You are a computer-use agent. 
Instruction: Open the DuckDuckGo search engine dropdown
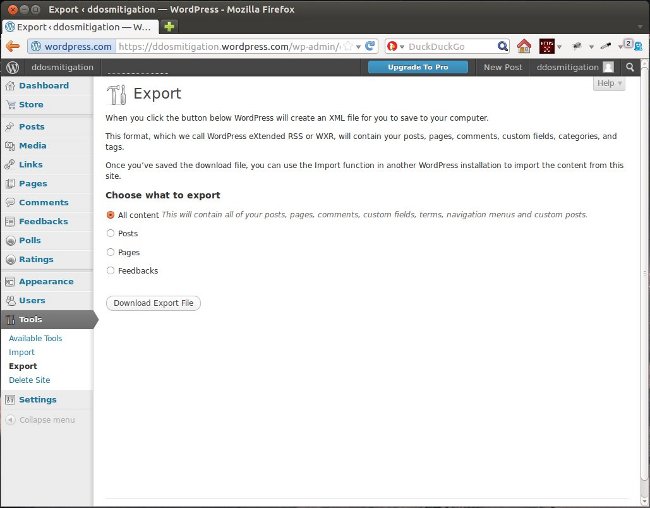coord(395,46)
